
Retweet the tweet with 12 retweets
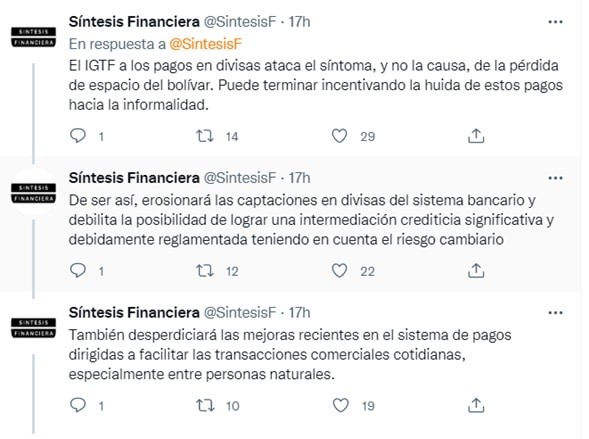pyautogui.click(x=205, y=270)
